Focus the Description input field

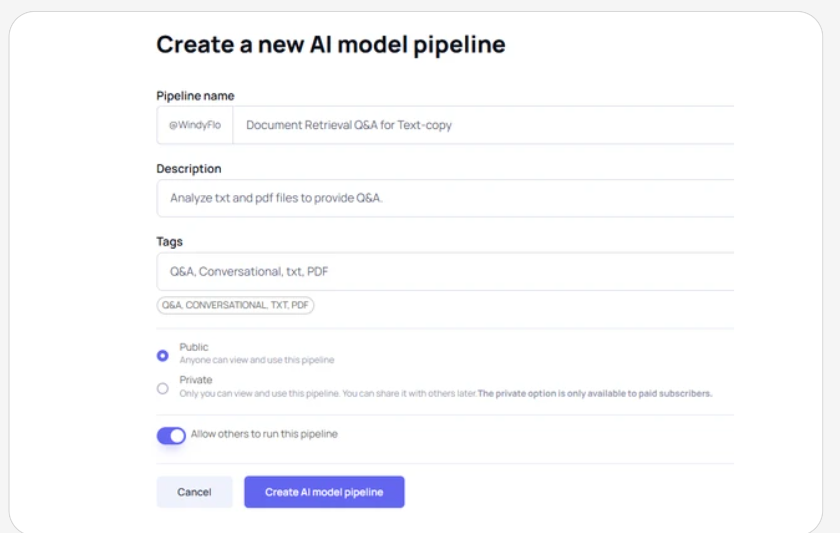(x=445, y=198)
